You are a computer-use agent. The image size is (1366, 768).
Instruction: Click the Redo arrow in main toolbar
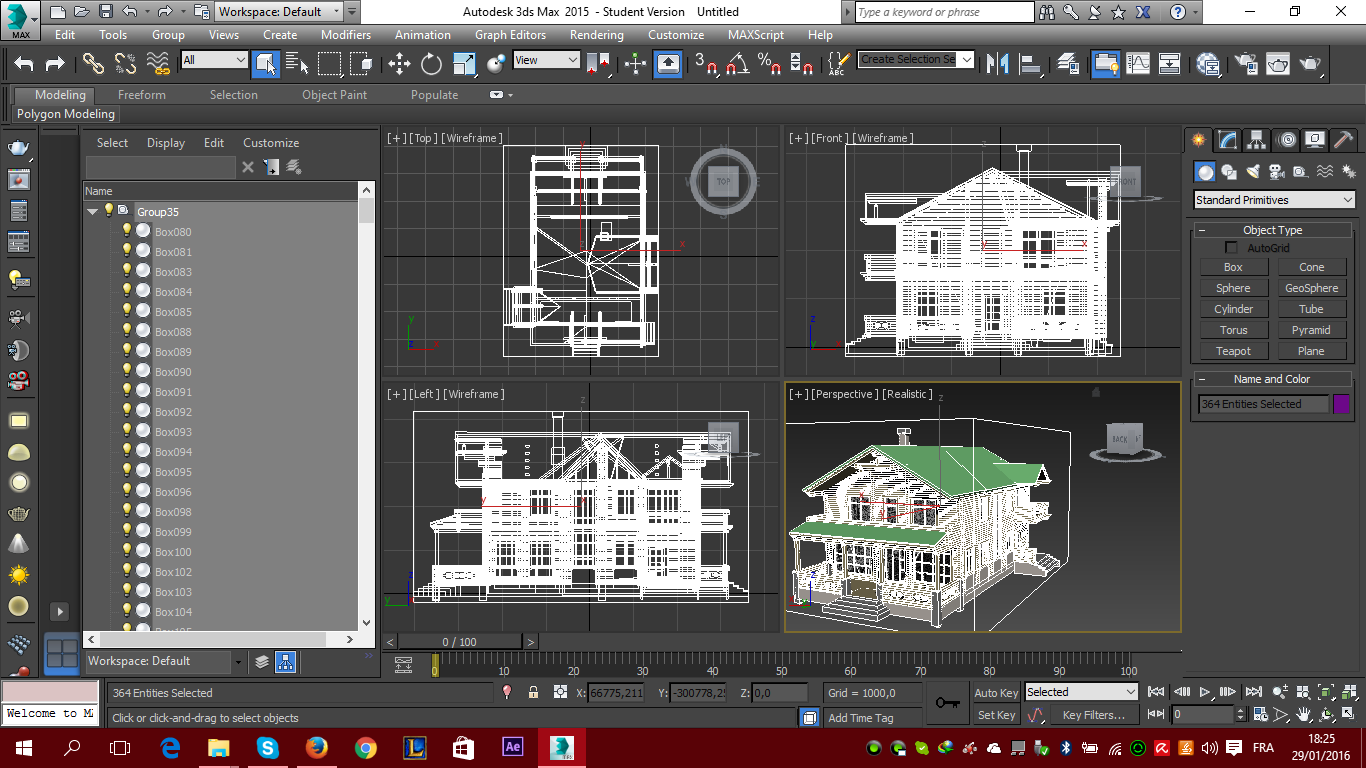coord(55,64)
